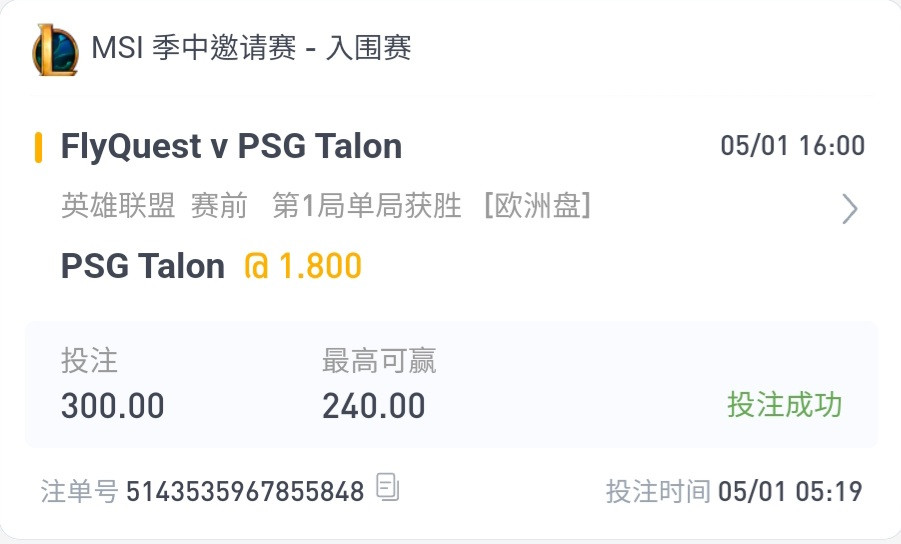
Task: Select the match time 05/01 16:00
Action: pos(793,145)
